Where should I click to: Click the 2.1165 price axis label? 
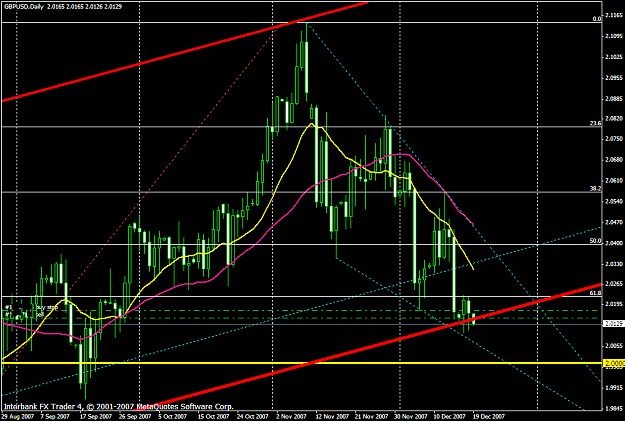(x=614, y=16)
